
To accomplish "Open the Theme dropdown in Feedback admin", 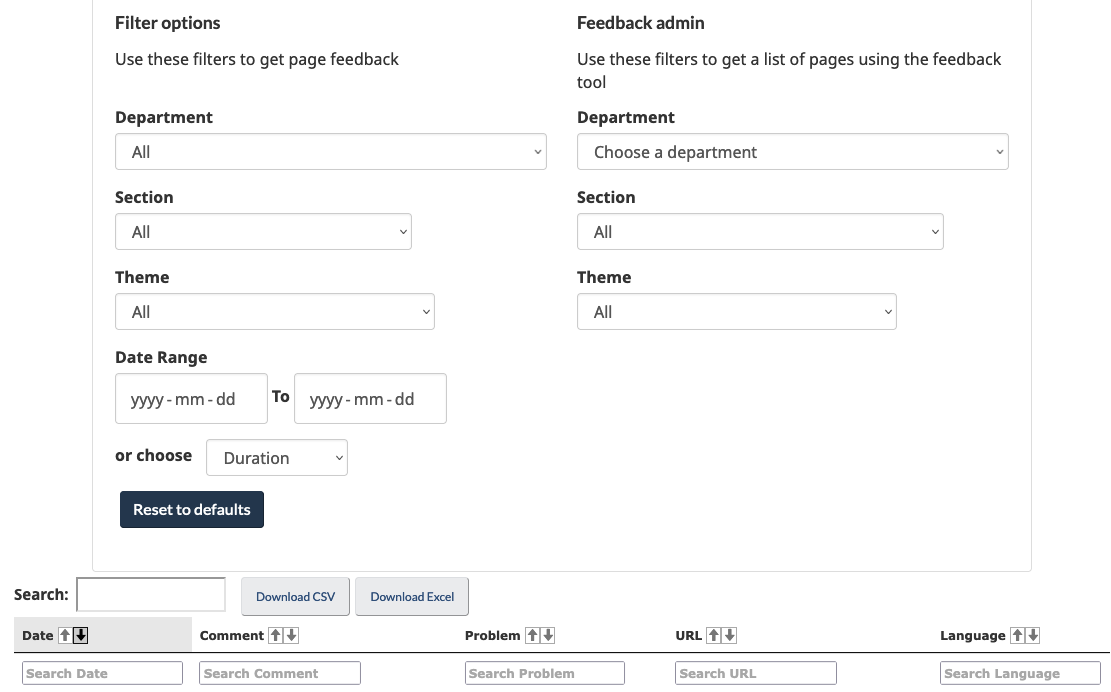I will 736,311.
